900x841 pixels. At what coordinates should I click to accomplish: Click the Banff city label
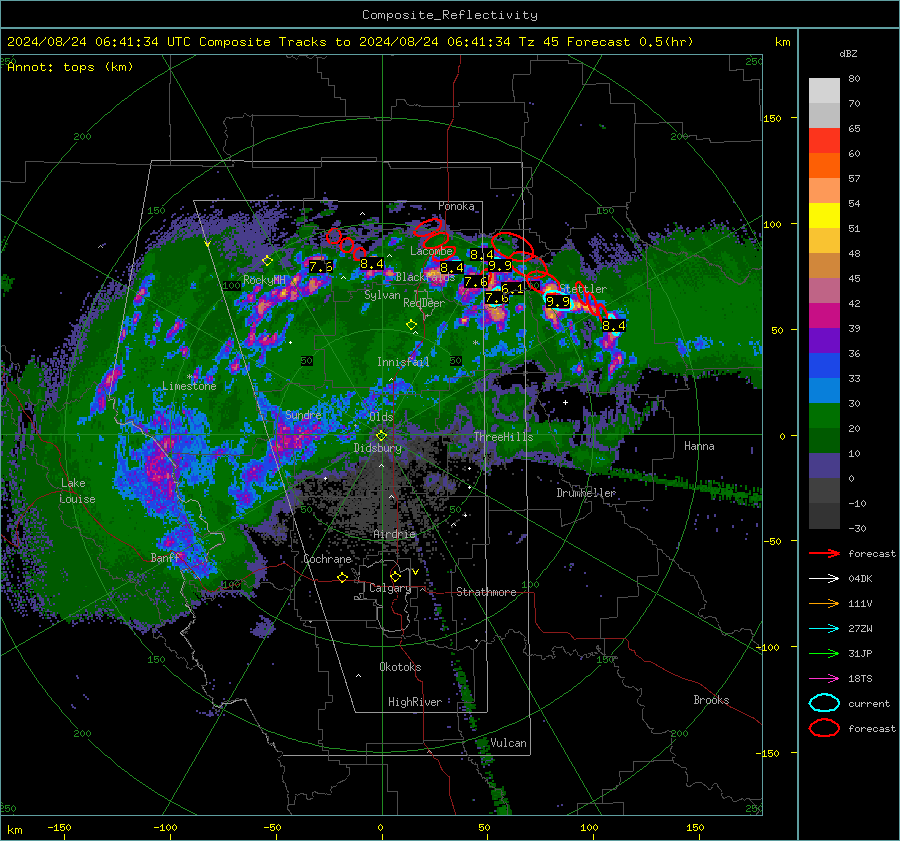click(x=165, y=557)
